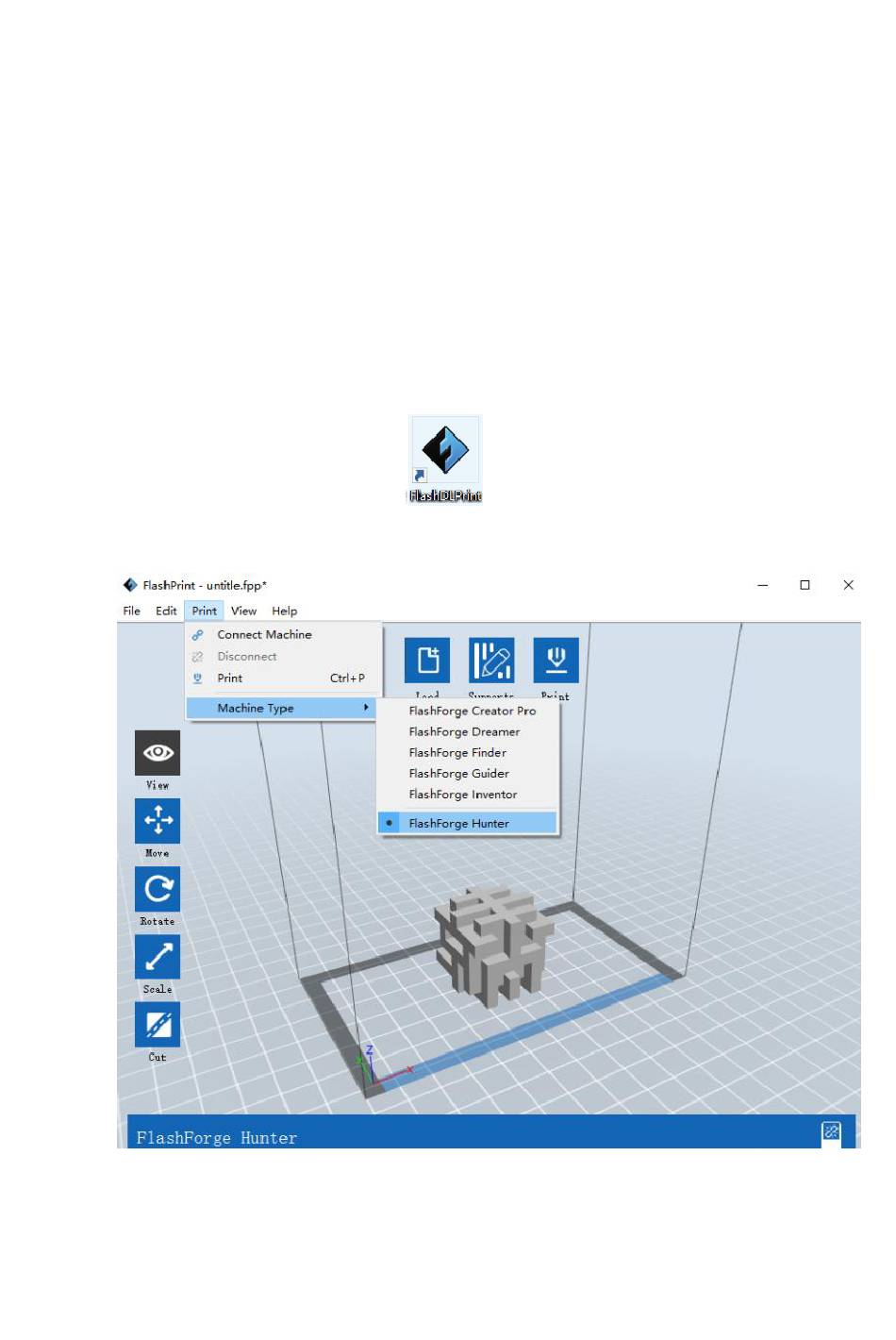This screenshot has width=896, height=1340.
Task: Click the Load file toolbar icon
Action: 427,660
